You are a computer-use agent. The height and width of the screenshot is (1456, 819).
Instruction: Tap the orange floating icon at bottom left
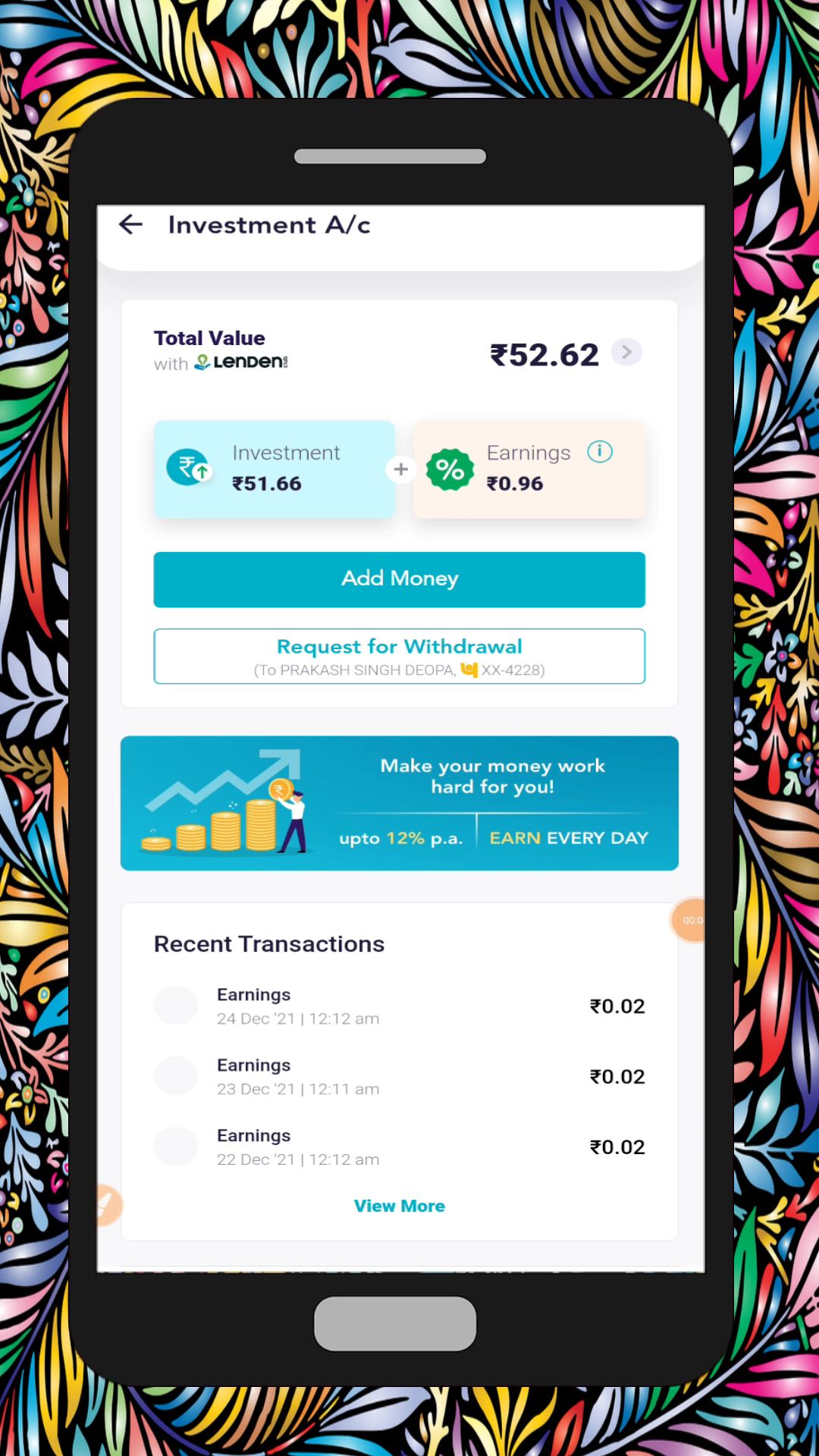tap(109, 1205)
